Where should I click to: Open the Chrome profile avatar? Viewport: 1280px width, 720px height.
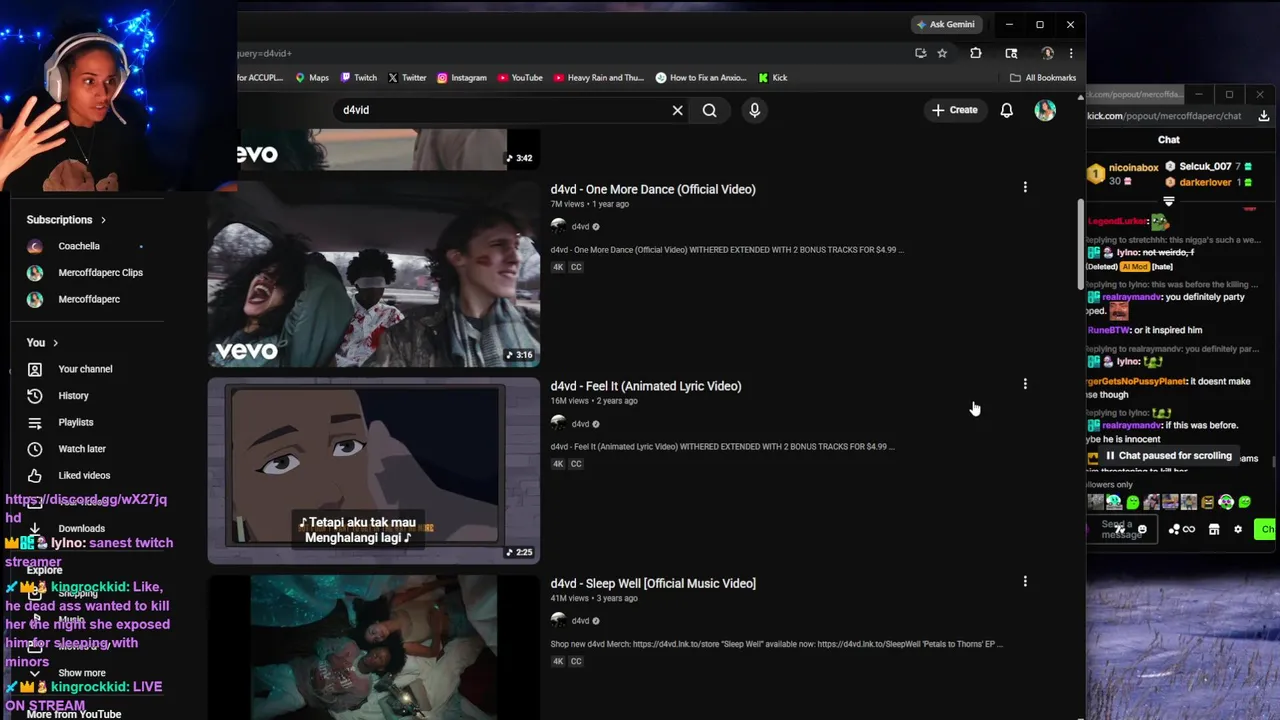click(1047, 53)
